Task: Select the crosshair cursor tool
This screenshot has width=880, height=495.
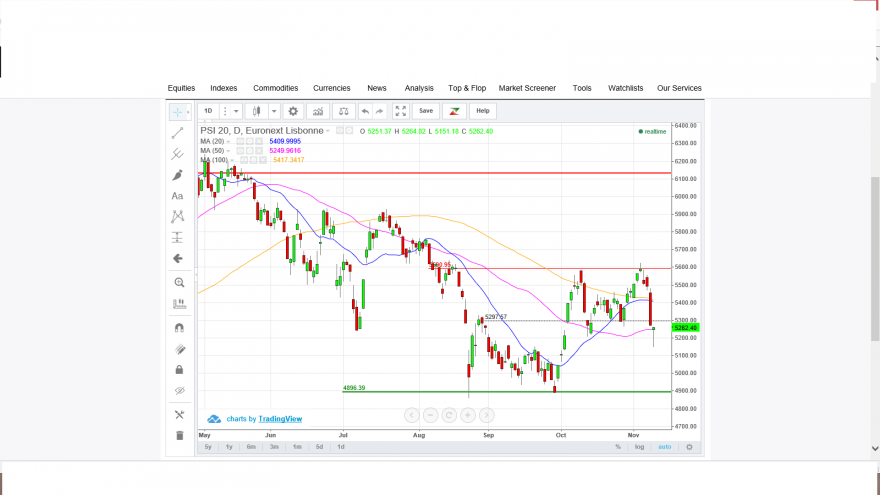Action: [177, 112]
